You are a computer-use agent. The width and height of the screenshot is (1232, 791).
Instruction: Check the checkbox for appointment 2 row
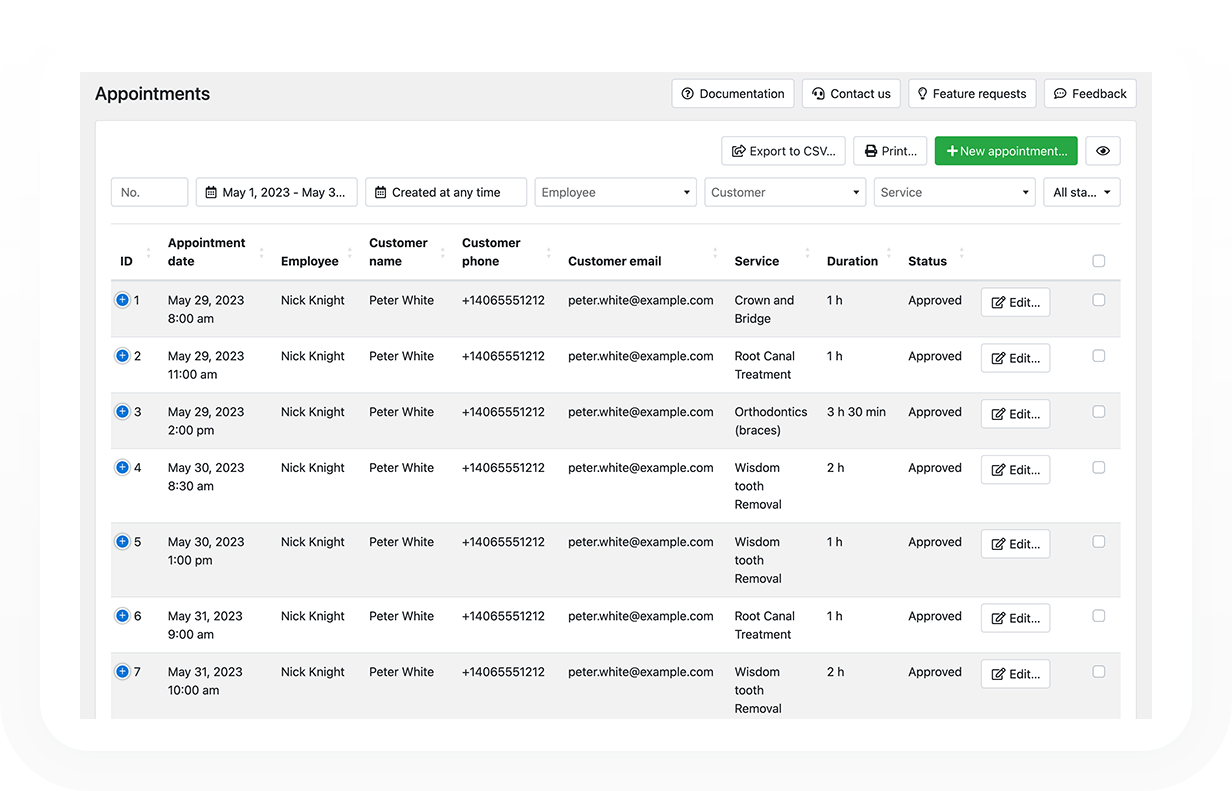click(x=1099, y=356)
